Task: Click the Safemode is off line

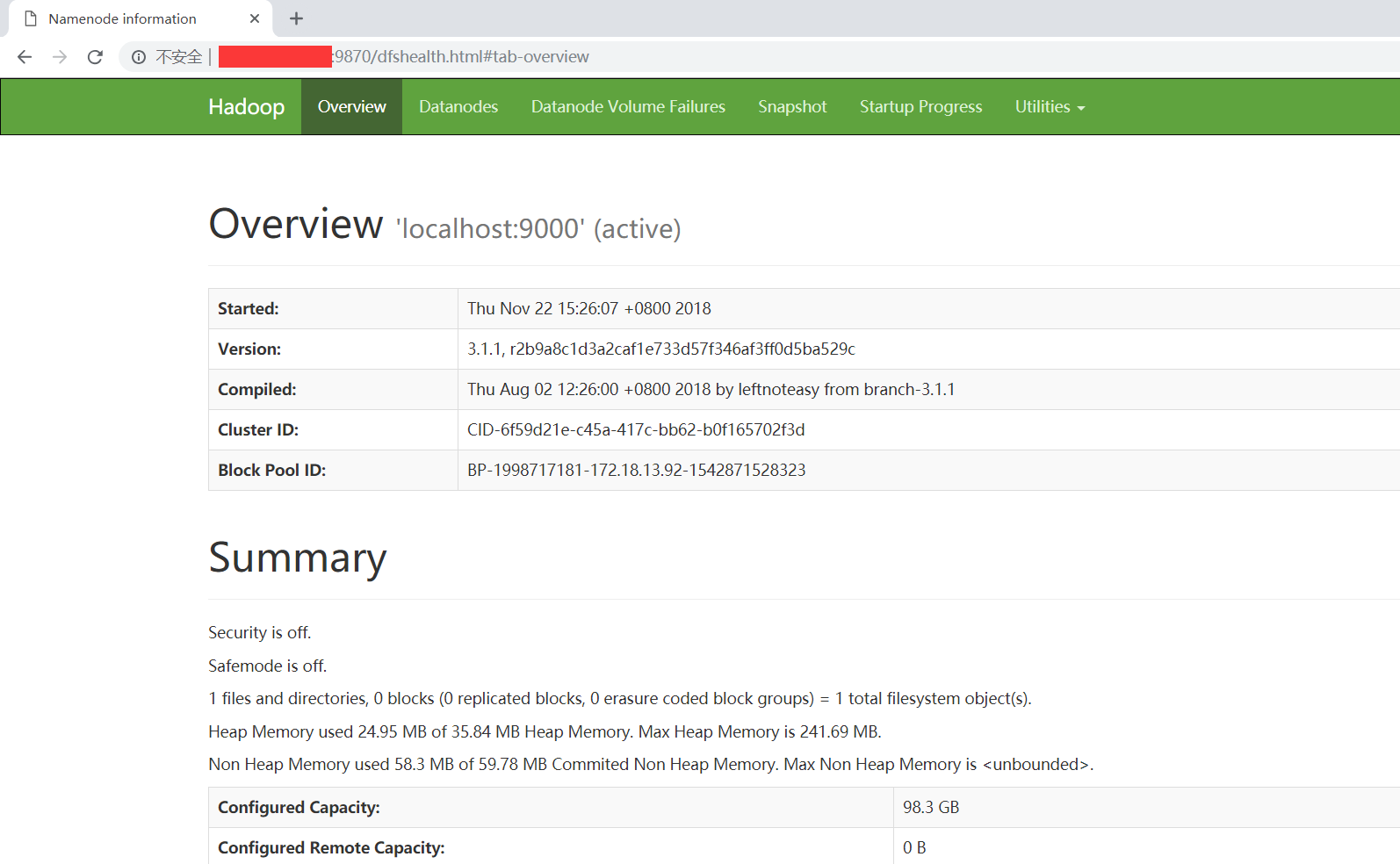Action: click(268, 666)
